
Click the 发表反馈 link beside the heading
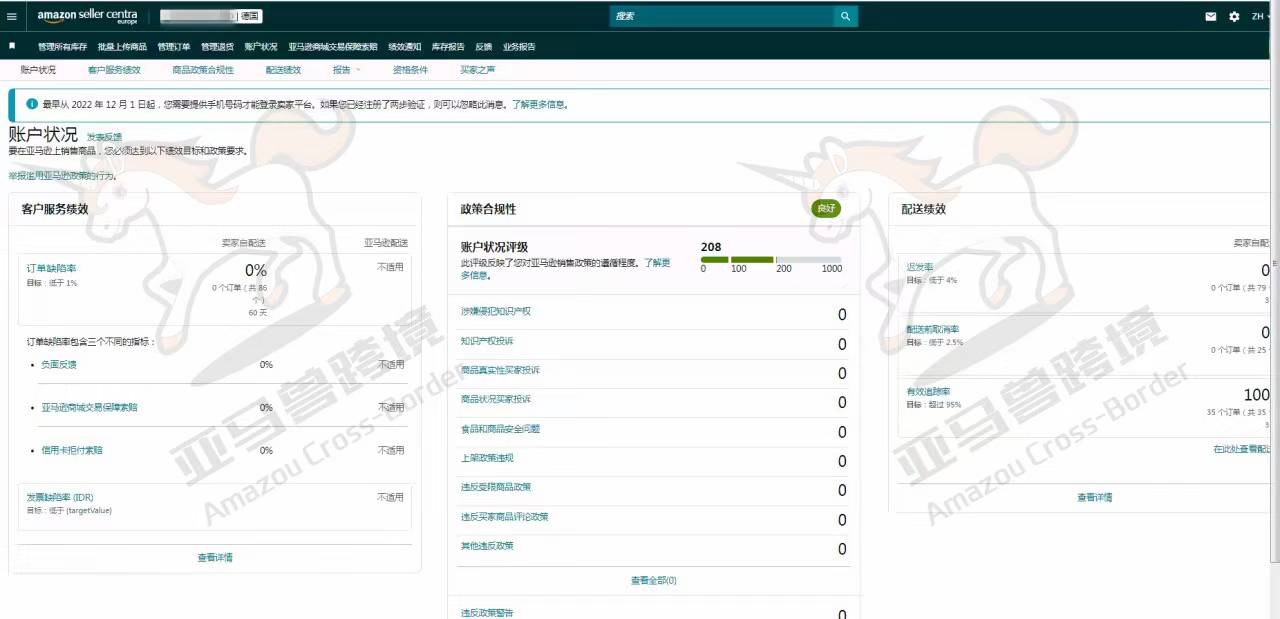click(104, 137)
